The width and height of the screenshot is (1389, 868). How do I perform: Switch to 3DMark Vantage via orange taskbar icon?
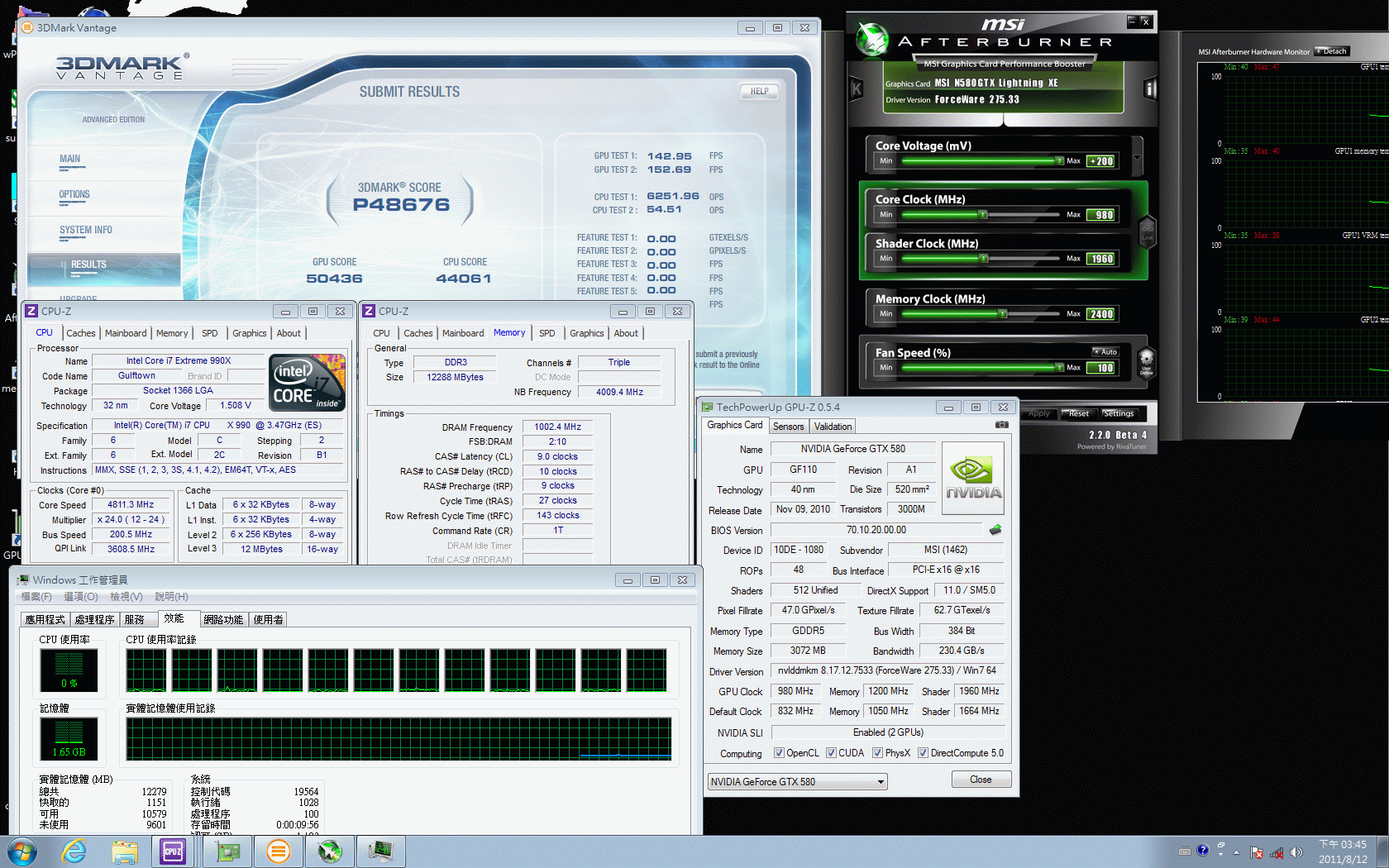[279, 851]
